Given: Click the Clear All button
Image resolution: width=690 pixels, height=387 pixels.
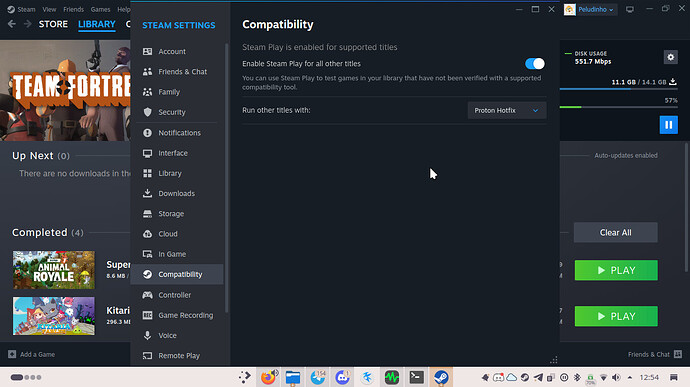Looking at the screenshot, I should [615, 232].
